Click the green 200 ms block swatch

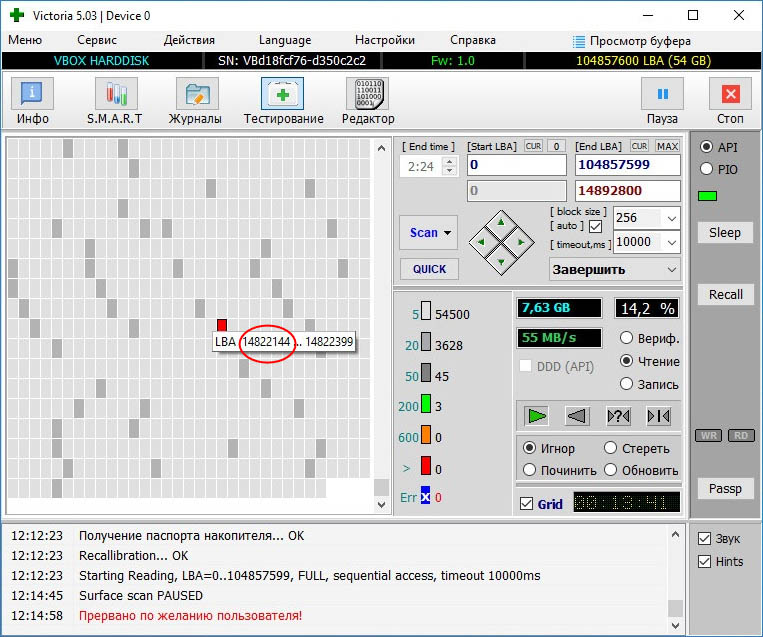(x=426, y=404)
